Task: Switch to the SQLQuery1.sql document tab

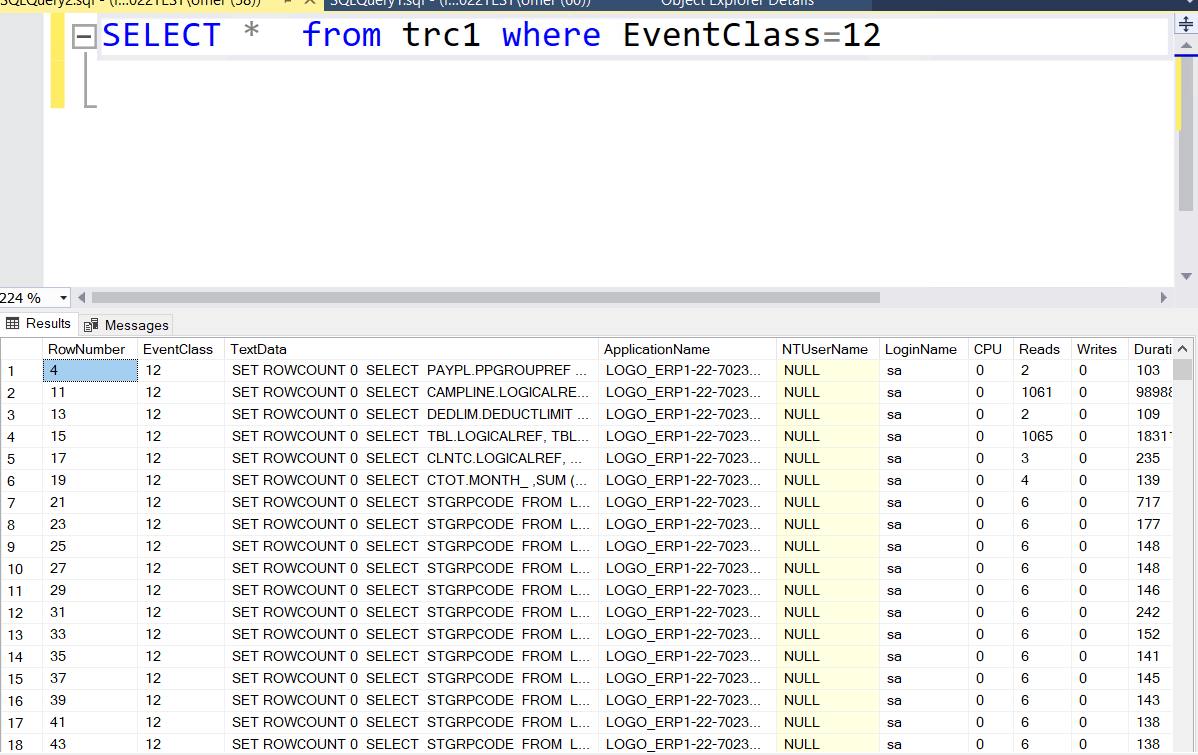Action: tap(460, 4)
